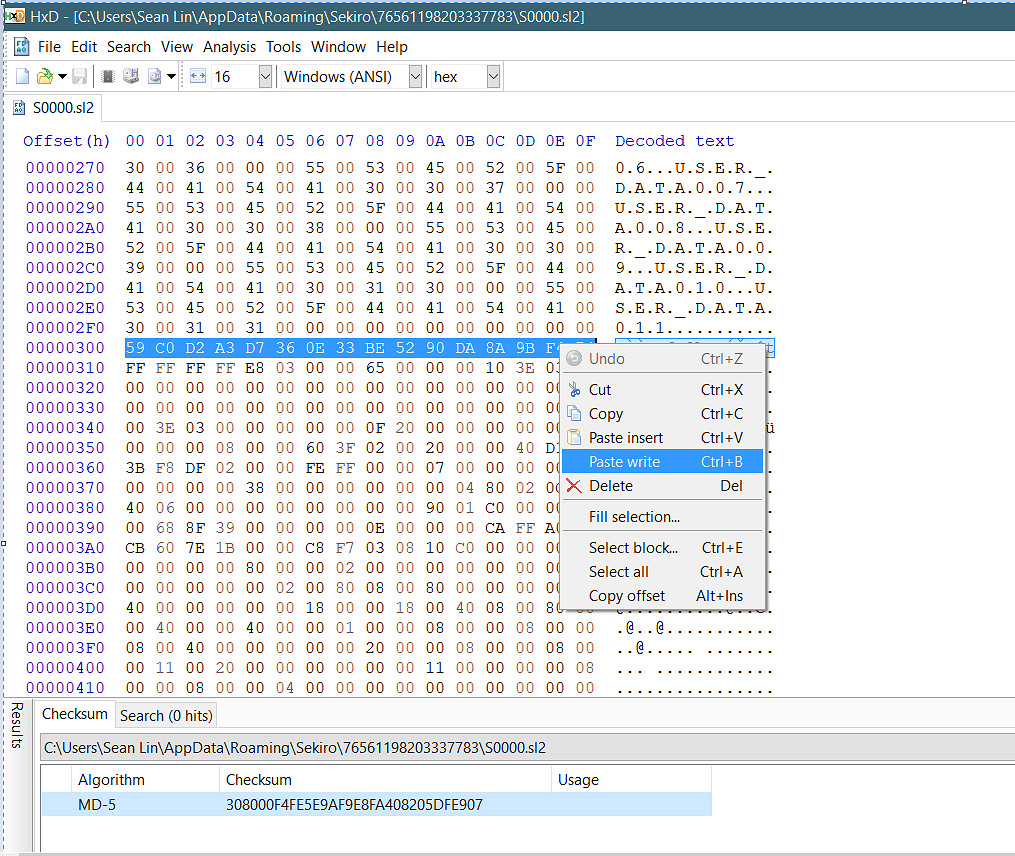Click the bytes-per-row width icon
Screen dimensions: 1015x856
tap(197, 77)
